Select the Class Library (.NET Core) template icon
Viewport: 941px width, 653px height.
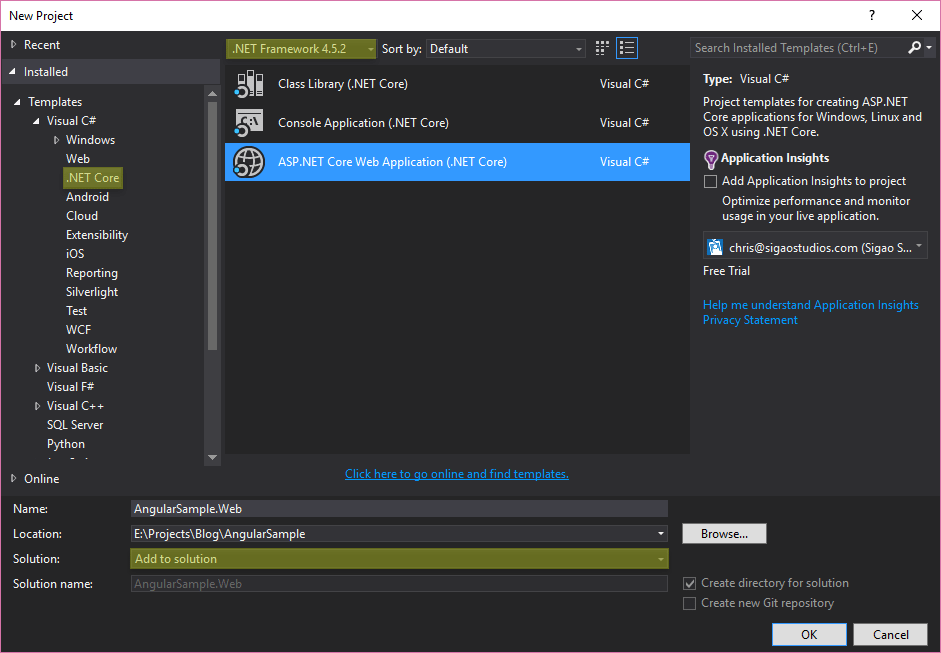[x=248, y=83]
